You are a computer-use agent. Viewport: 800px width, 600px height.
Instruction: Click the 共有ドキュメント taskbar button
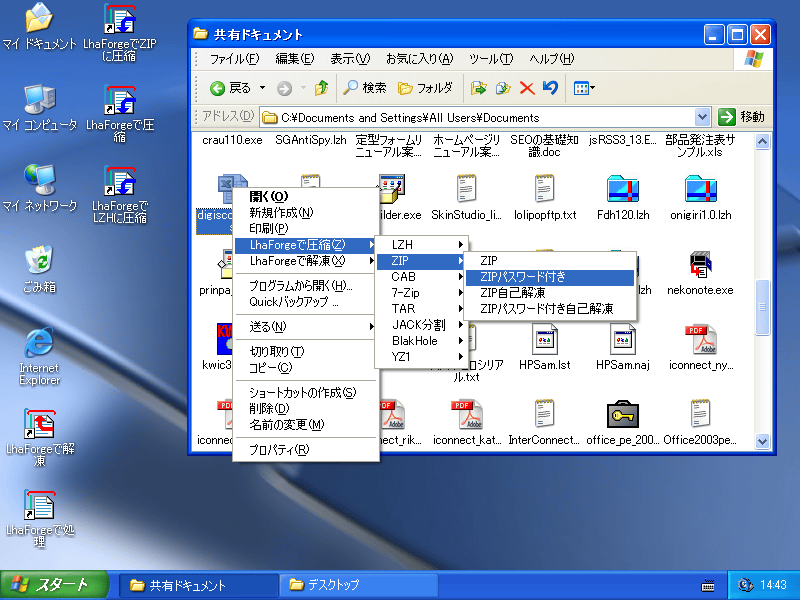[x=199, y=585]
